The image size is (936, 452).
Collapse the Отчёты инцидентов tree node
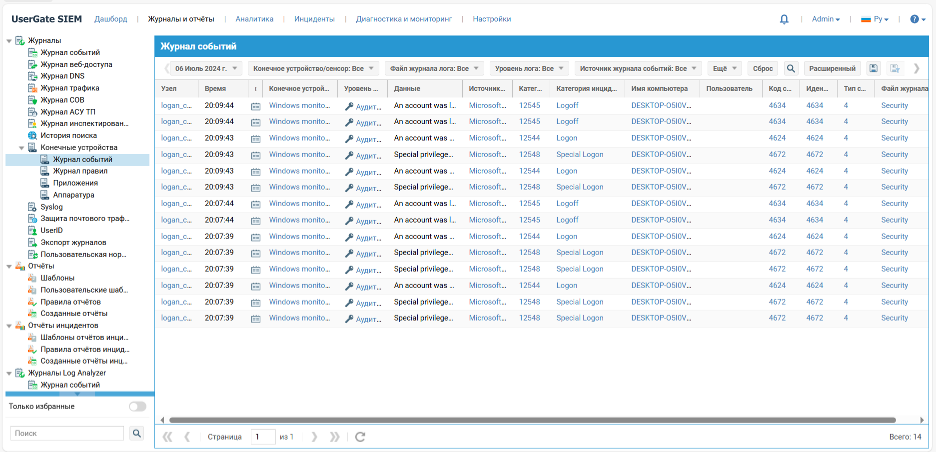9,325
